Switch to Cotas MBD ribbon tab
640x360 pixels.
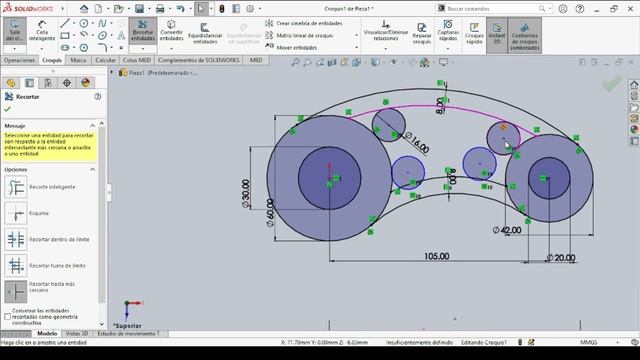(137, 60)
